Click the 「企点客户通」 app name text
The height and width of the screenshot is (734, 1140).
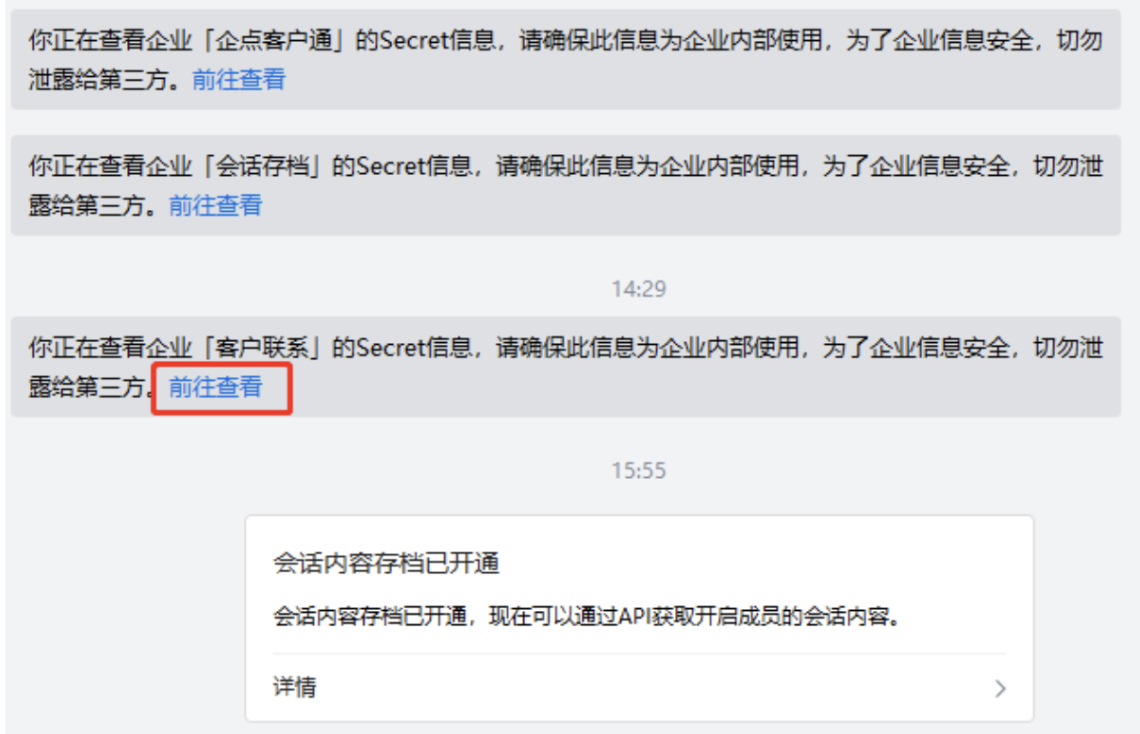[273, 40]
